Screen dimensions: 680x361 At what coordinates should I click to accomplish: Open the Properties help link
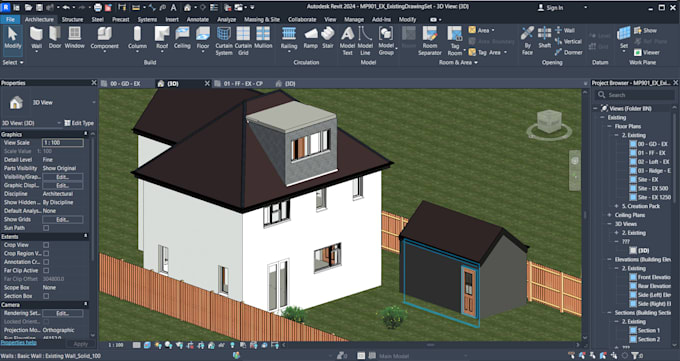[x=18, y=343]
